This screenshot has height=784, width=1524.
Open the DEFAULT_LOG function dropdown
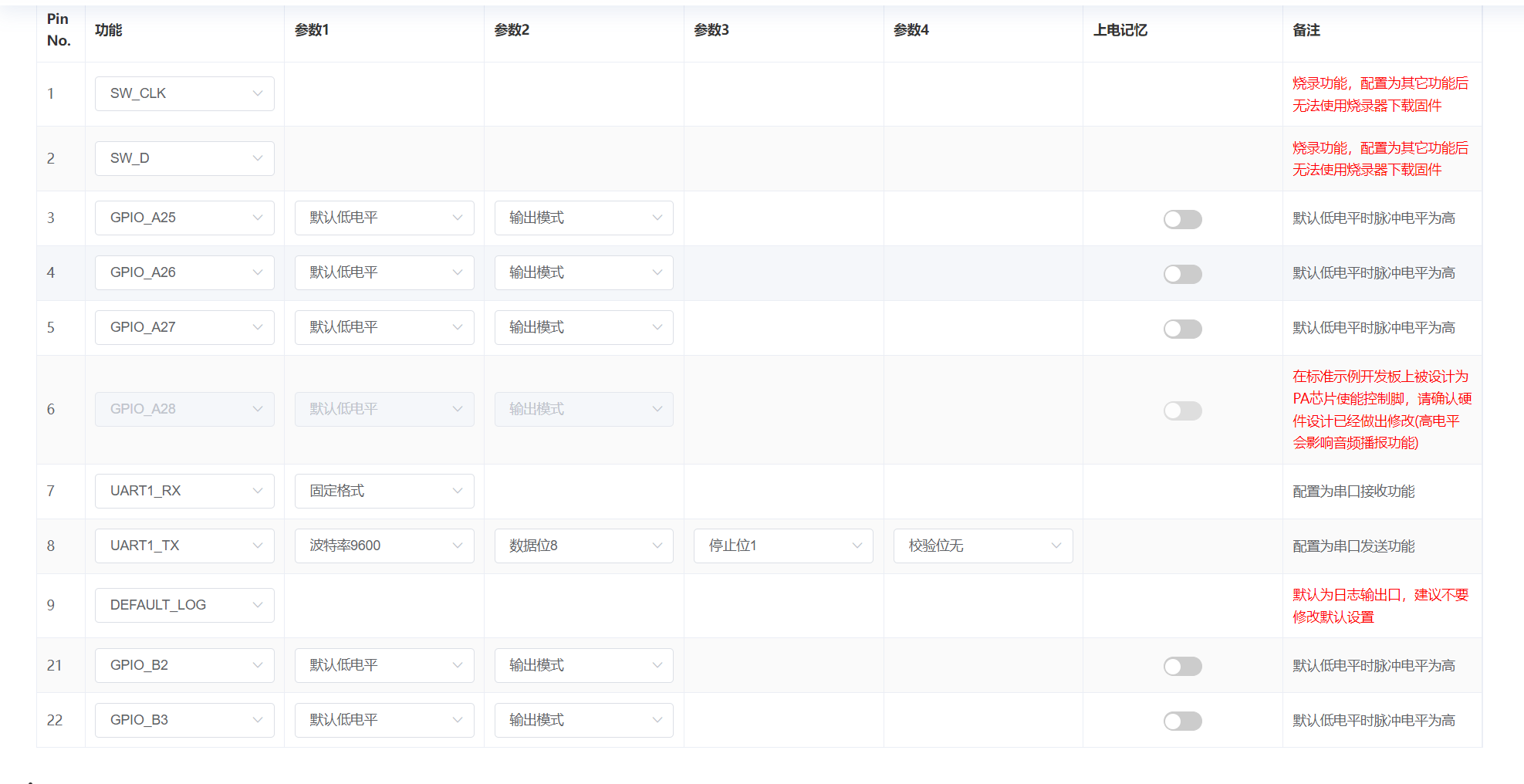(184, 605)
